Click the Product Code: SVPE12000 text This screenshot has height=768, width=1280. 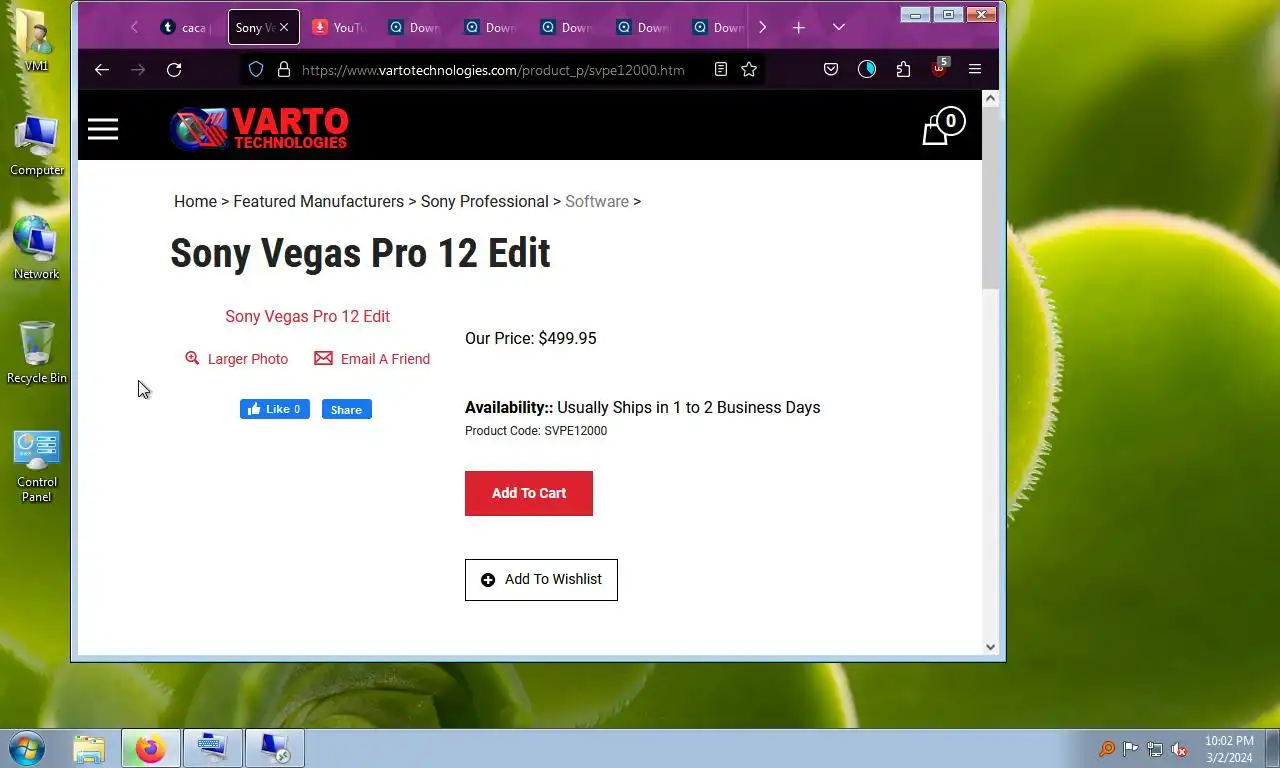pos(536,431)
